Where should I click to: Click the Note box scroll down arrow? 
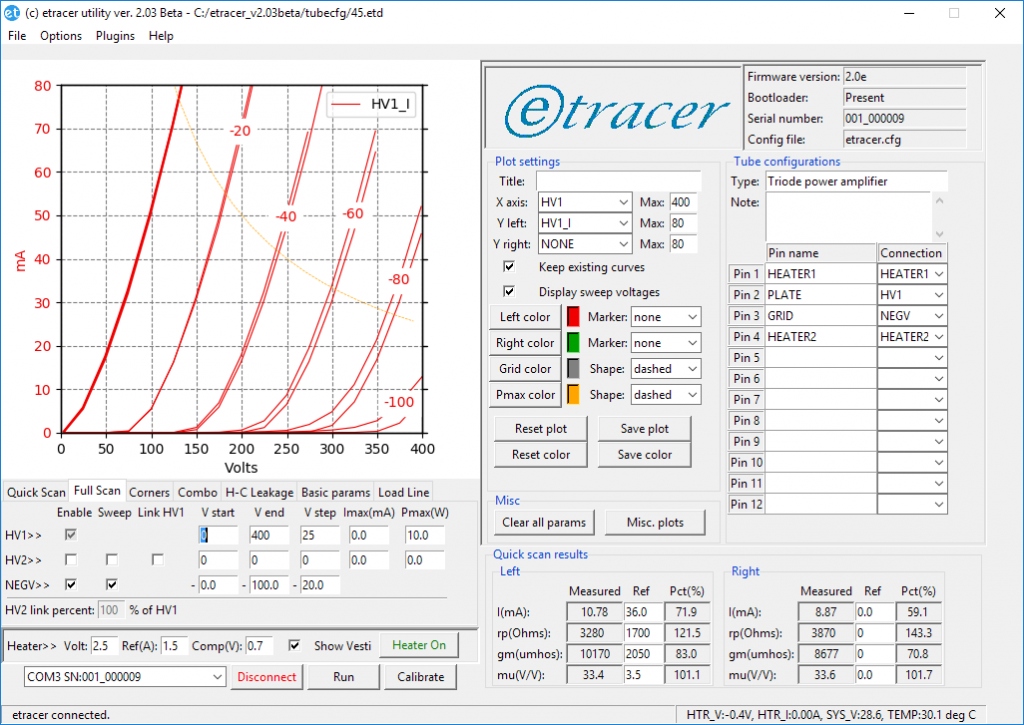click(x=940, y=234)
